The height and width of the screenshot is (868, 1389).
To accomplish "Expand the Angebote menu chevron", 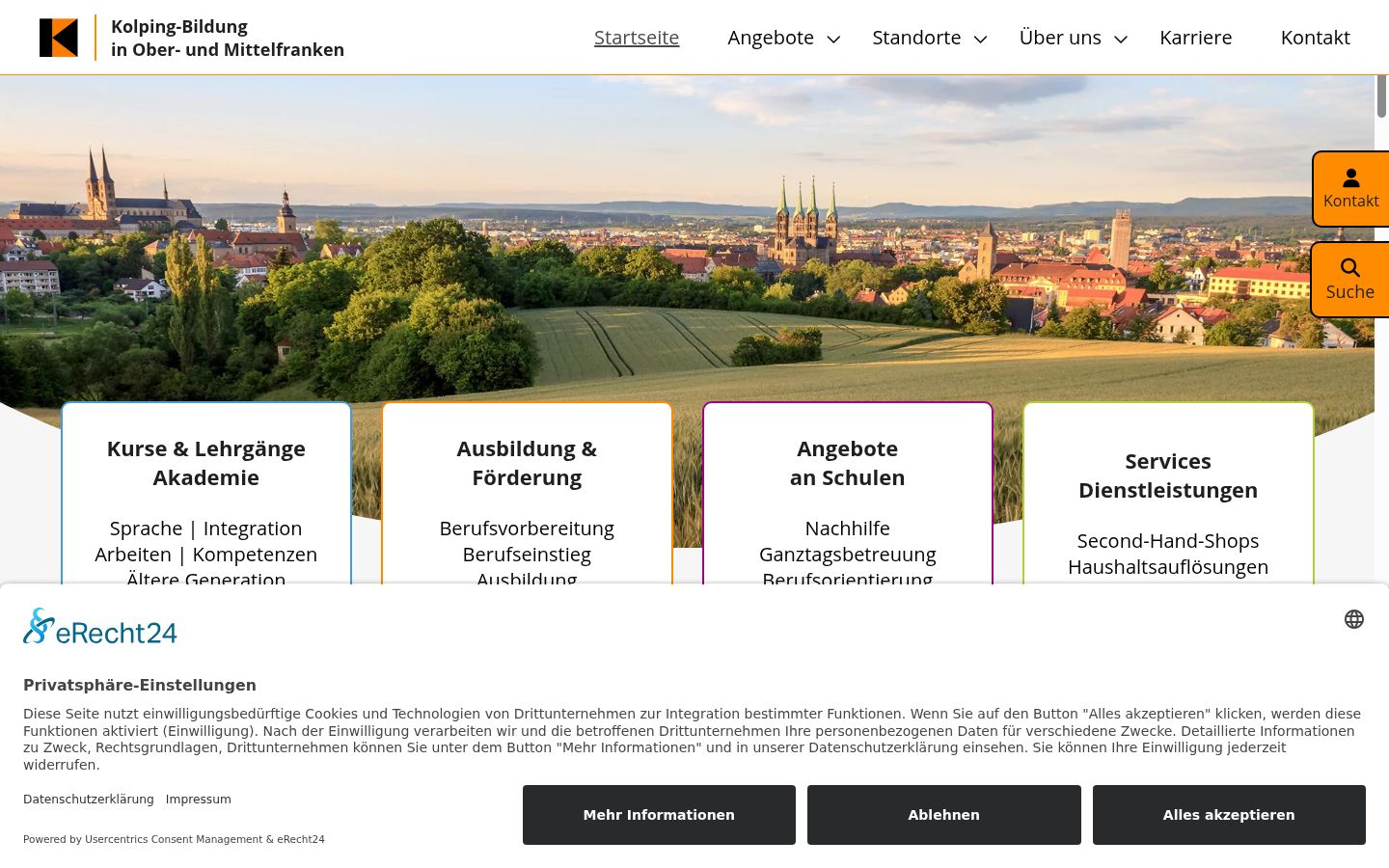I will (834, 40).
